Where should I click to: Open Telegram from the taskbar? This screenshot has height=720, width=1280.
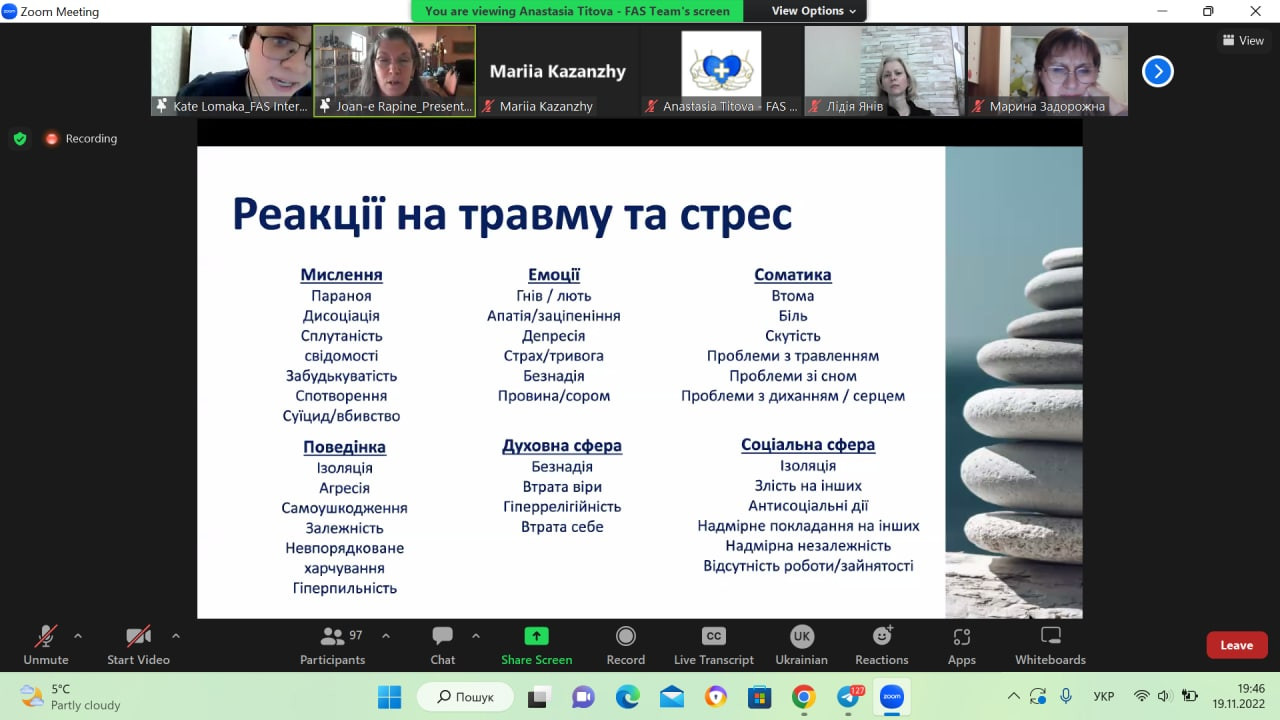[848, 697]
